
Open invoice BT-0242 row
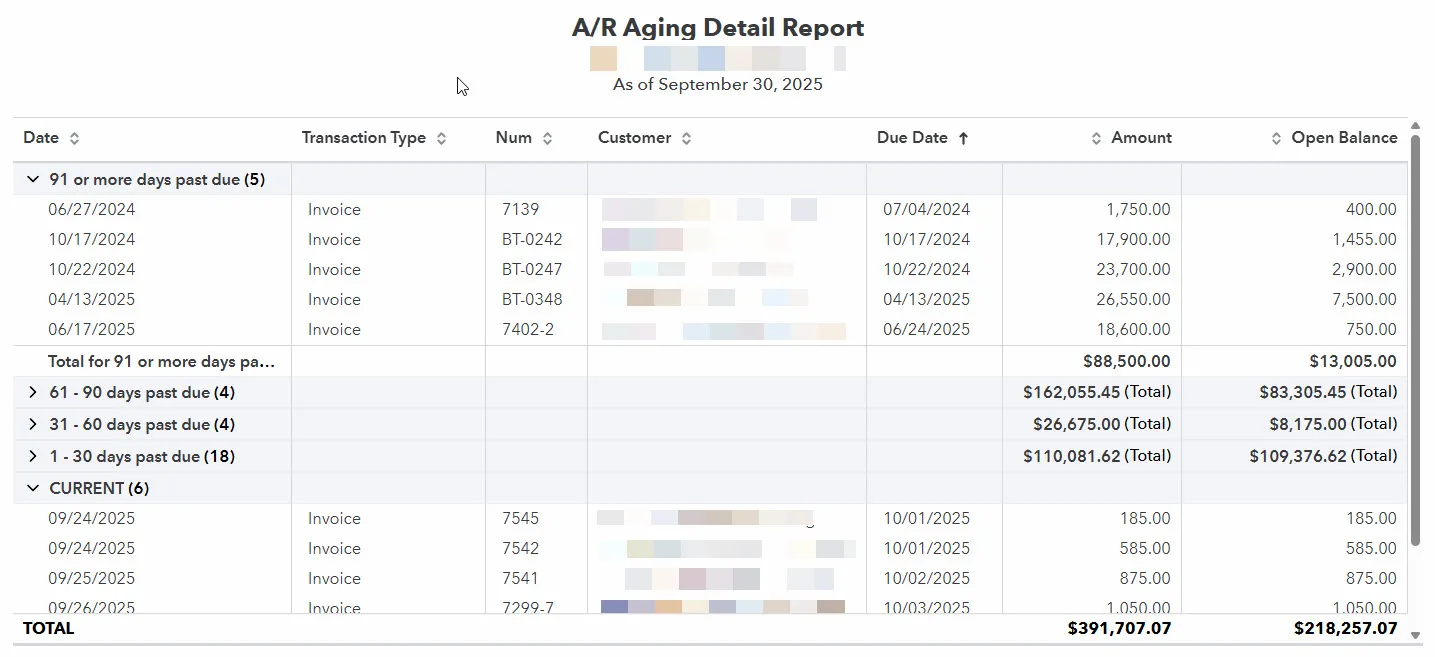(x=532, y=240)
